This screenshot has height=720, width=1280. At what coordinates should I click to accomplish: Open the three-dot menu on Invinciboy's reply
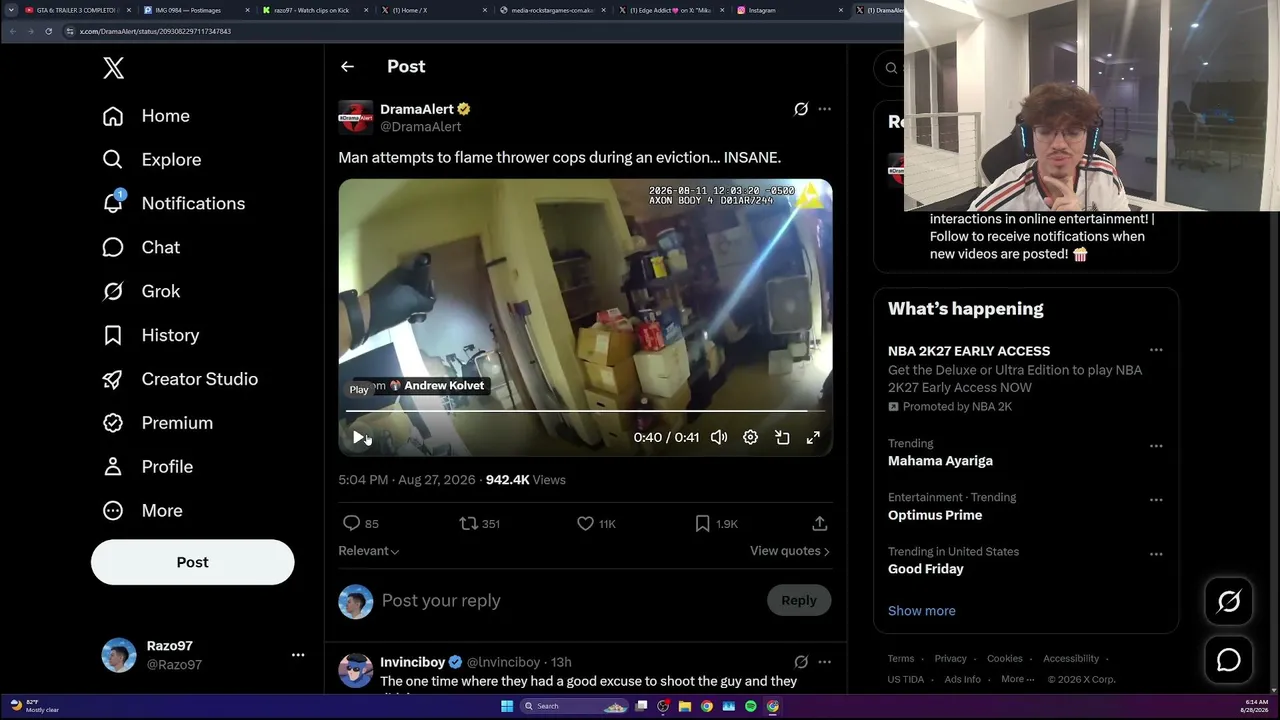point(824,662)
